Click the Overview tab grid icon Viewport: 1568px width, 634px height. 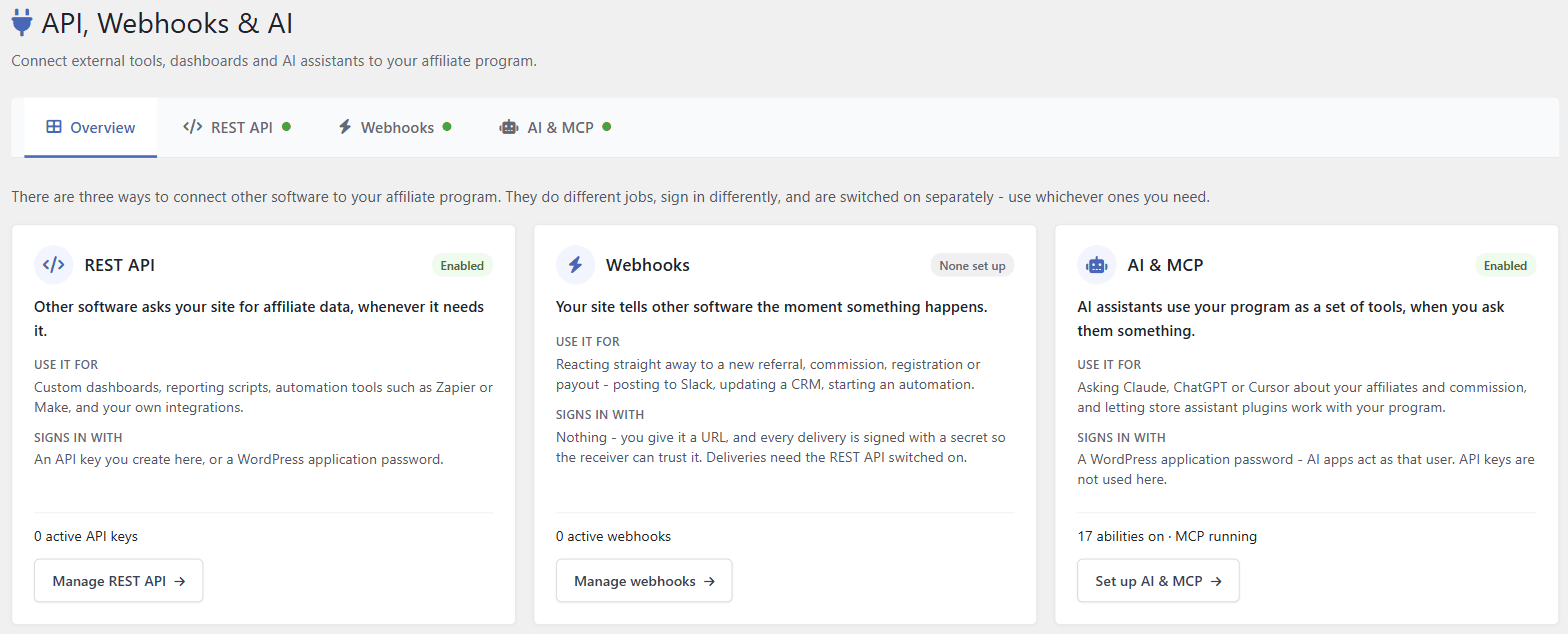point(54,127)
